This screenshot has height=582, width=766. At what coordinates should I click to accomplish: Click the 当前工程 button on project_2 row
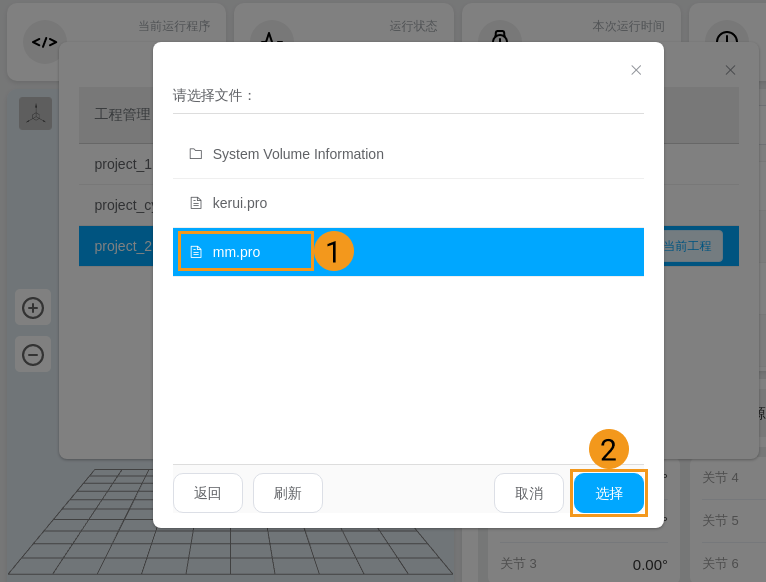(692, 246)
